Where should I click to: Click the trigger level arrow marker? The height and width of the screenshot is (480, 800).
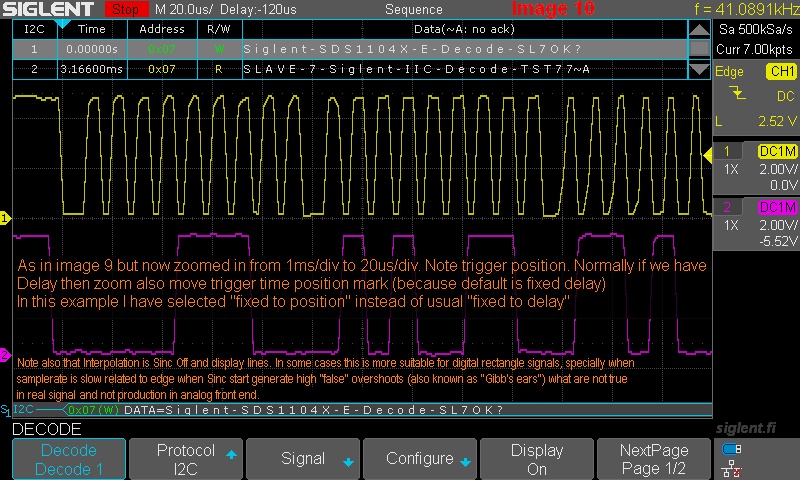coord(708,156)
